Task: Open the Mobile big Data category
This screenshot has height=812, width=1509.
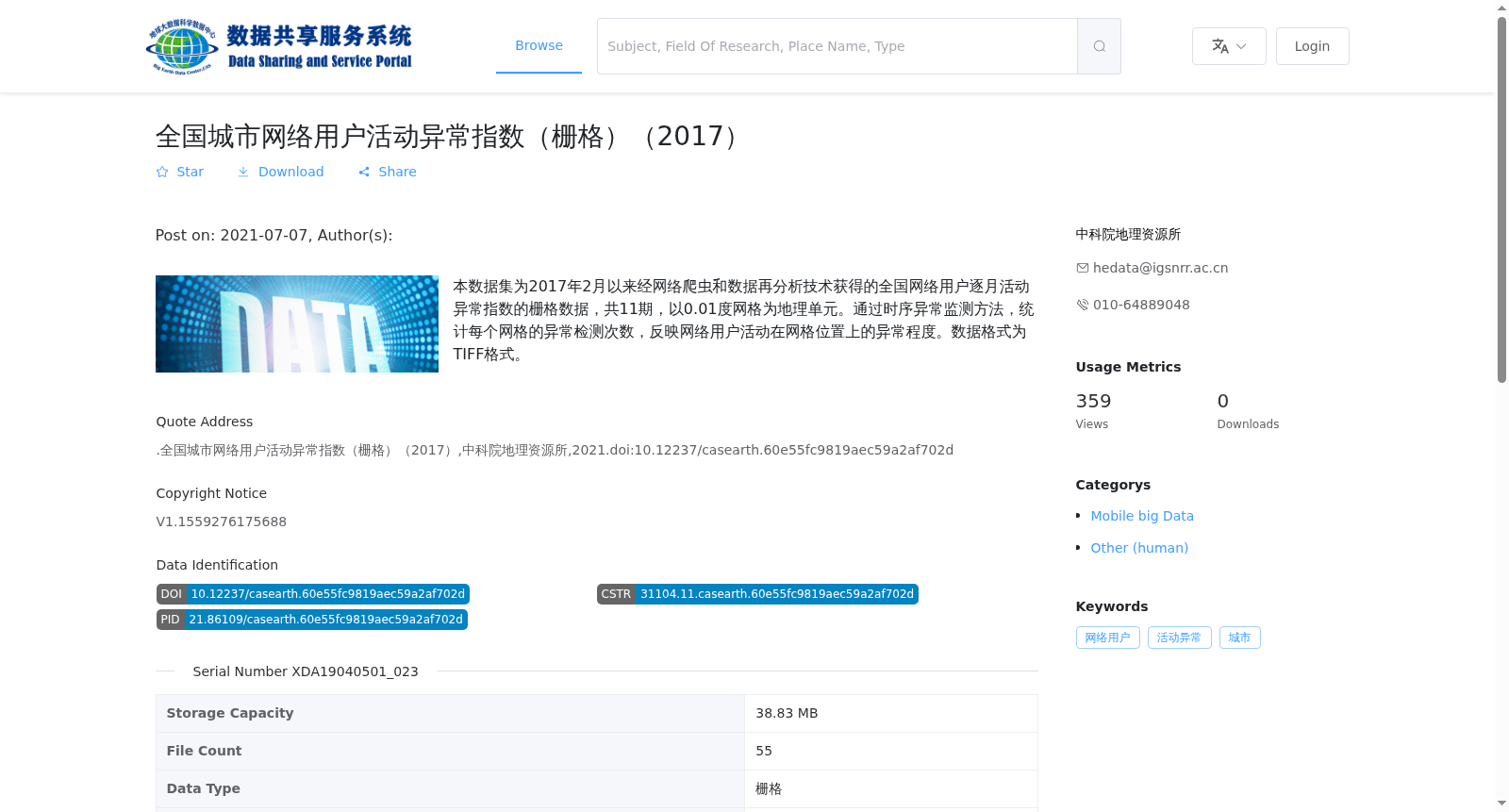Action: [x=1142, y=516]
